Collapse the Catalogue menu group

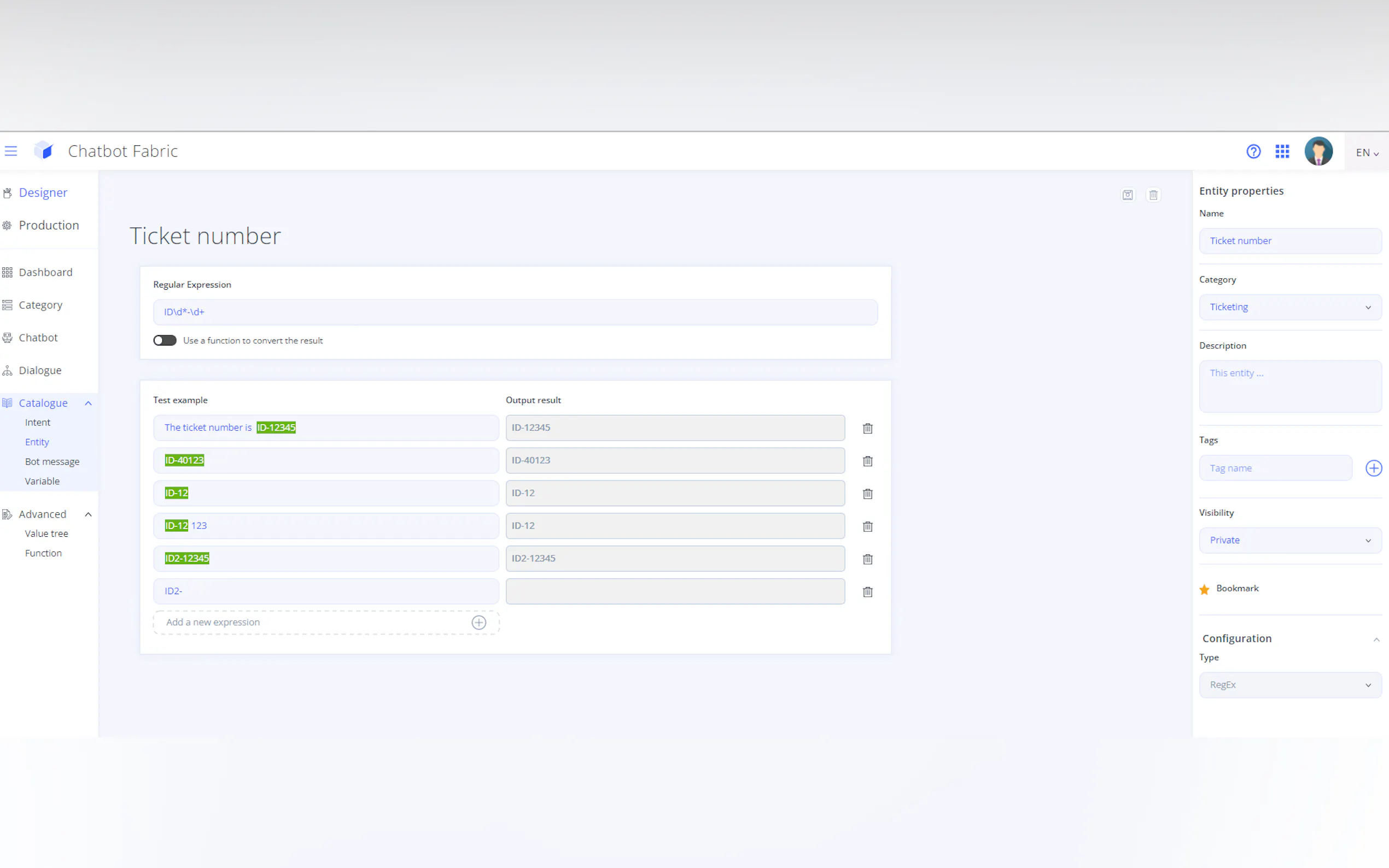89,403
